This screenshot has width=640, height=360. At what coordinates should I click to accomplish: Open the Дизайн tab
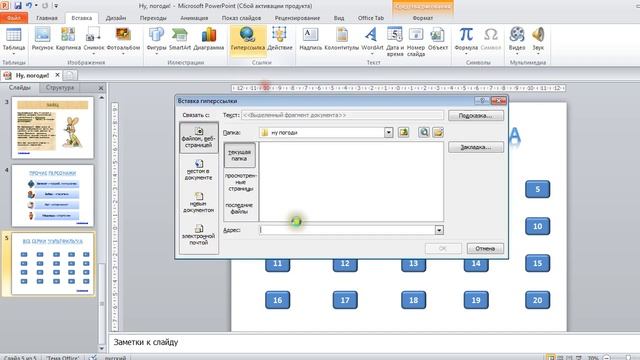pos(116,18)
